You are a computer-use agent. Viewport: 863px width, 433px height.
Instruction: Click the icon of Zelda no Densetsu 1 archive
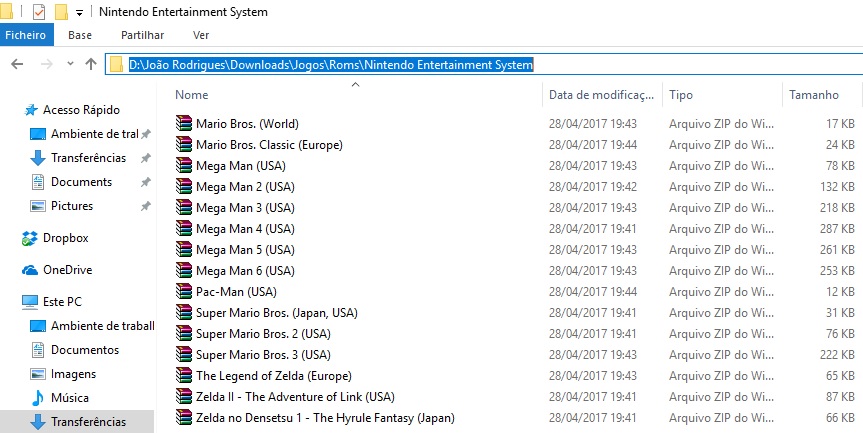click(x=184, y=418)
